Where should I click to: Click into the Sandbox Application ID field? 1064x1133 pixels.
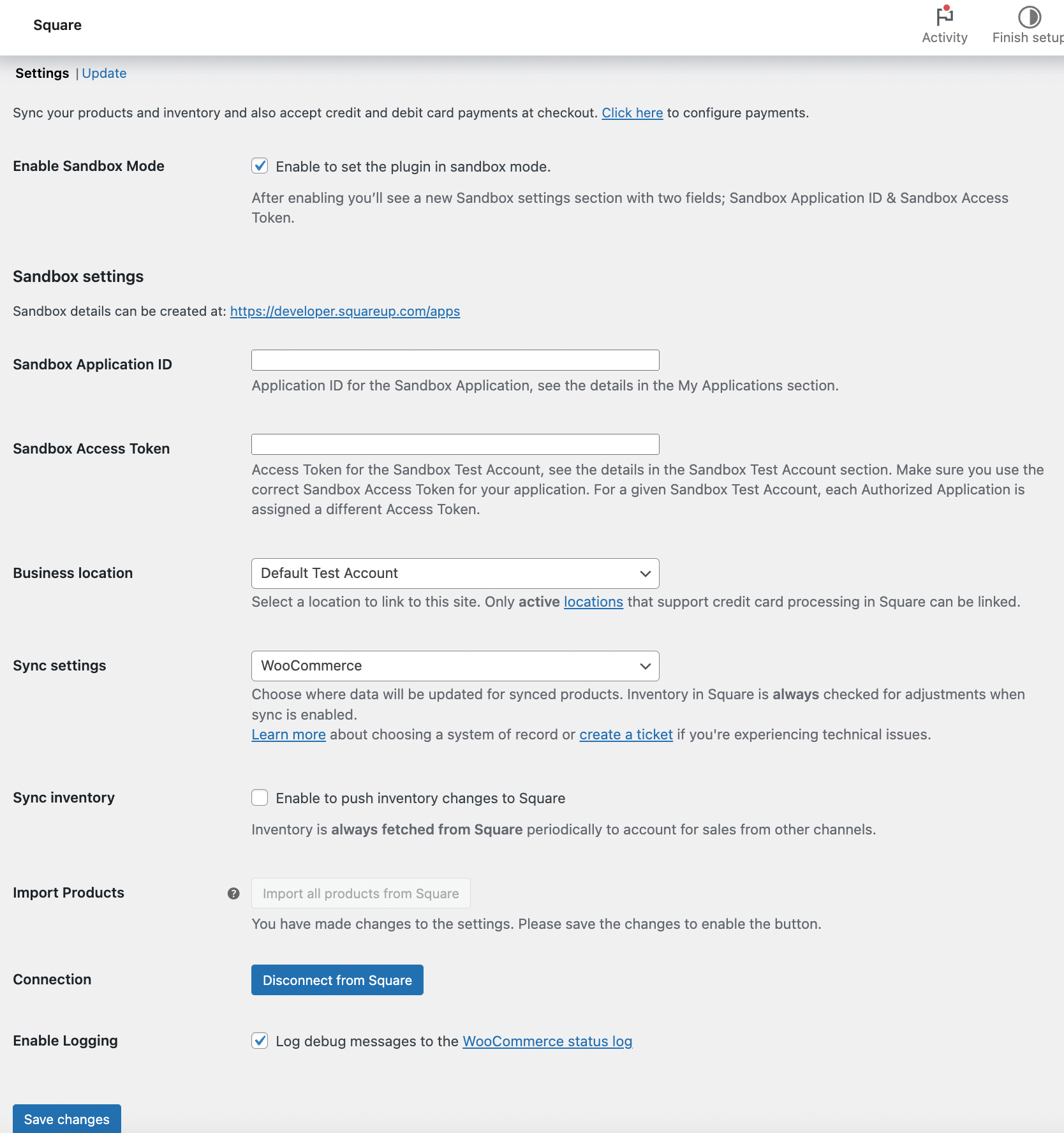454,360
